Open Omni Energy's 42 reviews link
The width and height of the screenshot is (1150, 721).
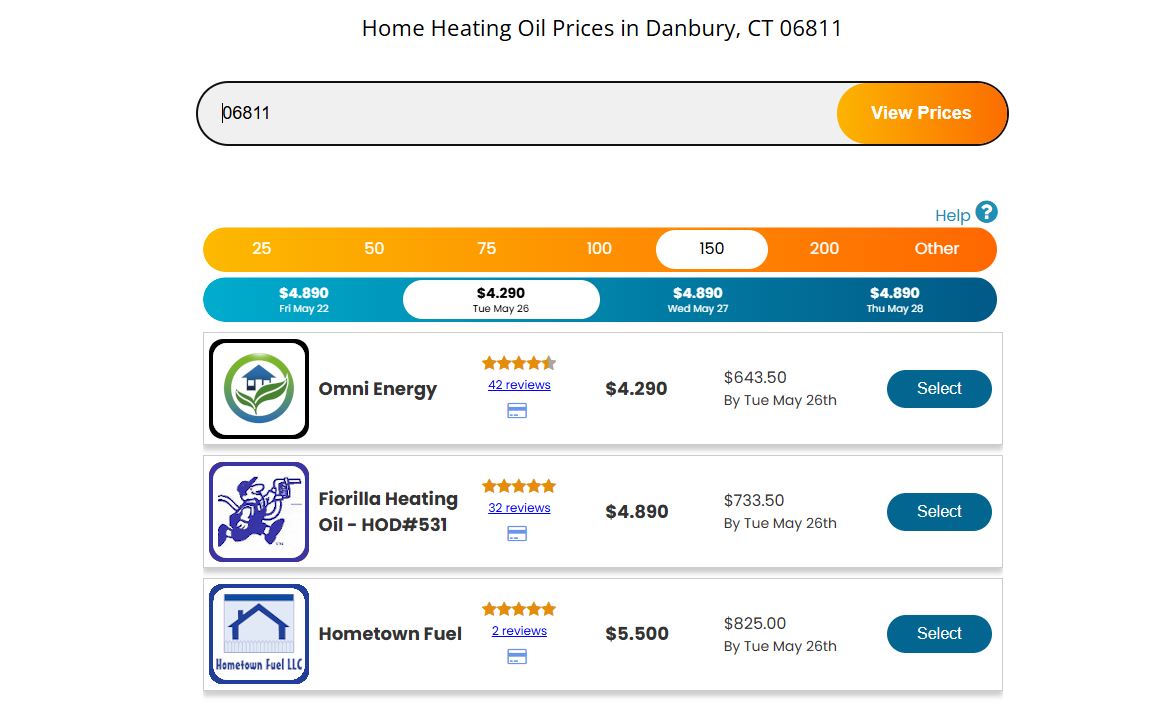click(x=519, y=385)
